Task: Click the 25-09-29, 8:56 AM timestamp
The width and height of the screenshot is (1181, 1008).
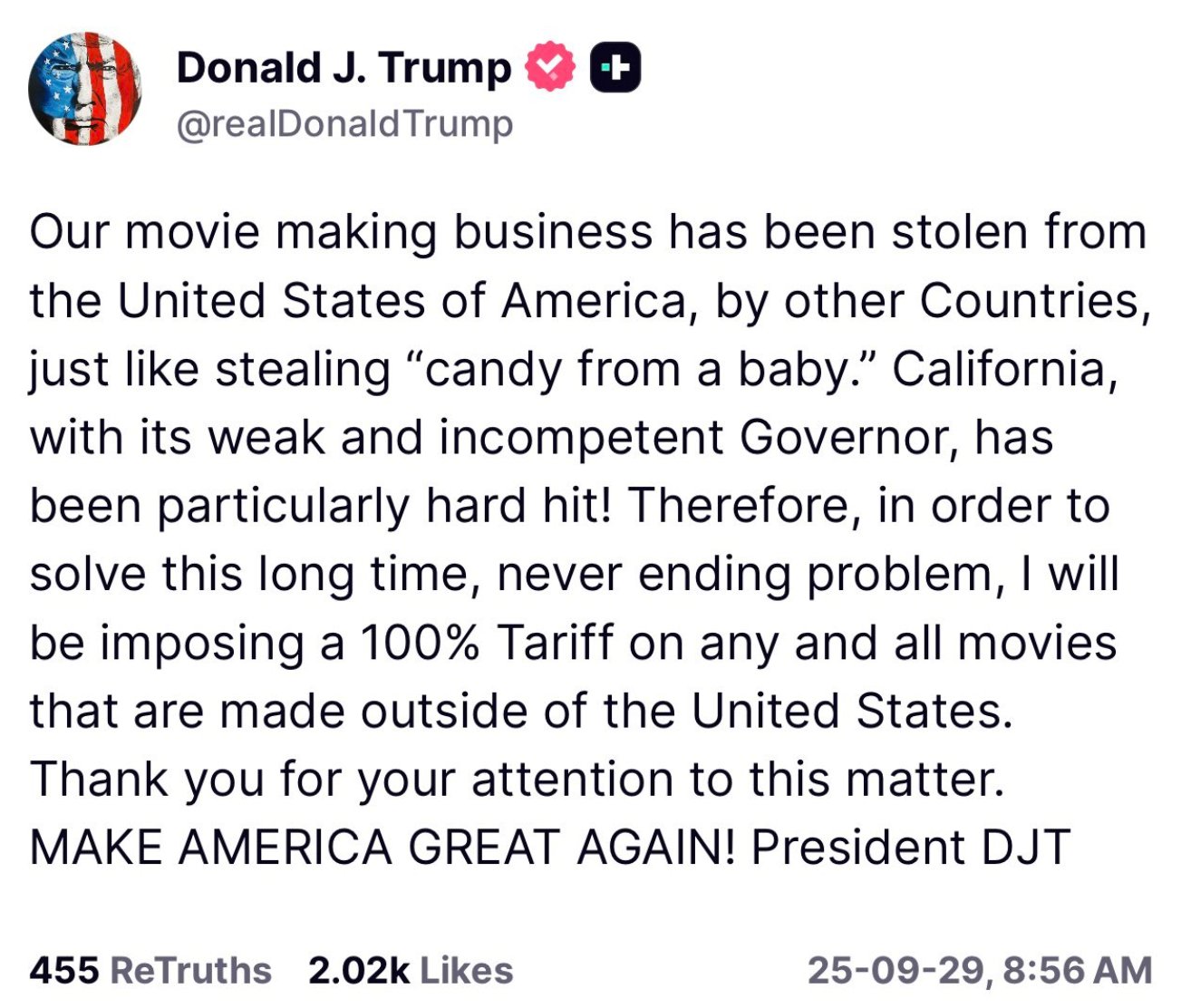Action: coord(979,970)
